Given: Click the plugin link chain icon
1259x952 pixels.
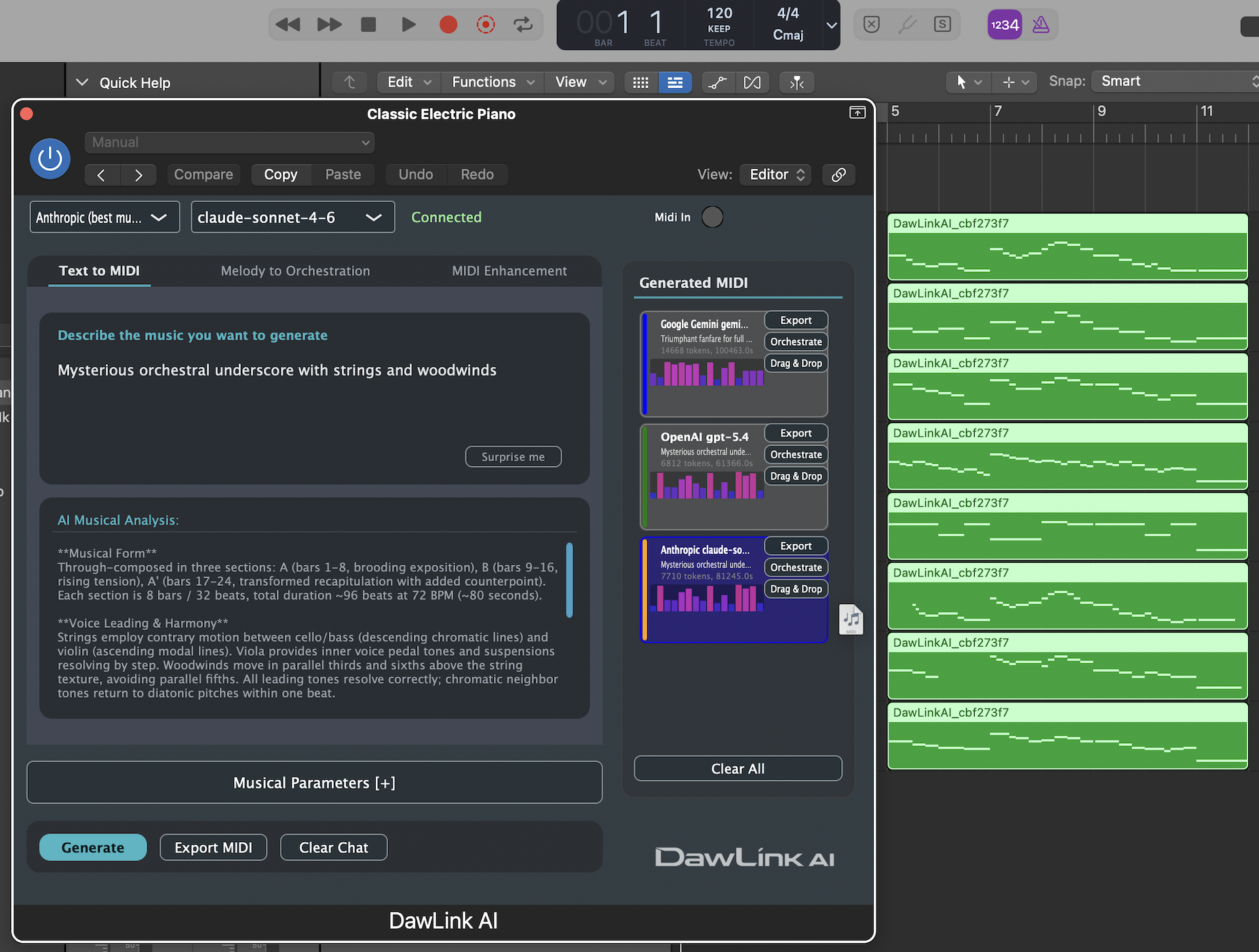Looking at the screenshot, I should click(838, 174).
